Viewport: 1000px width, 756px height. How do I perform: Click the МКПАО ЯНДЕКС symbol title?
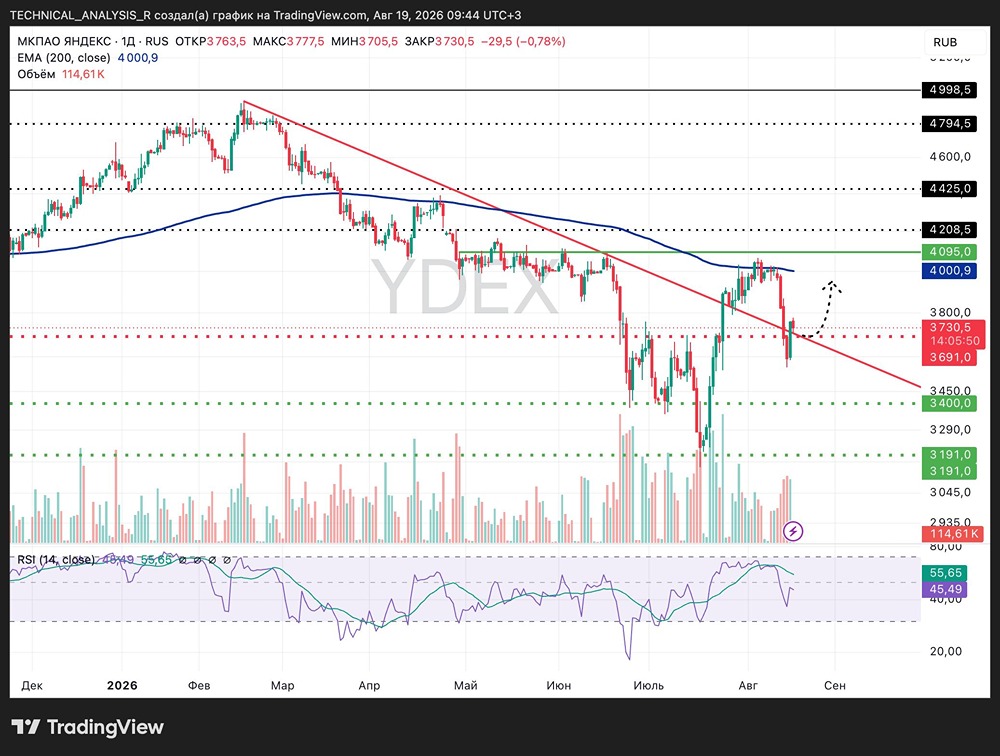click(x=64, y=41)
